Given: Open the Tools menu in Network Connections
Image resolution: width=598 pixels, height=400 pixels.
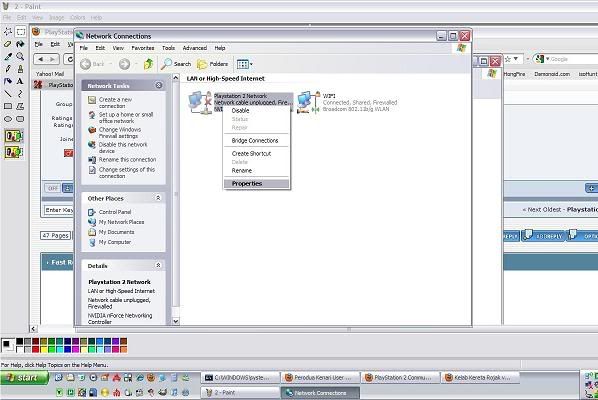Looking at the screenshot, I should point(169,48).
